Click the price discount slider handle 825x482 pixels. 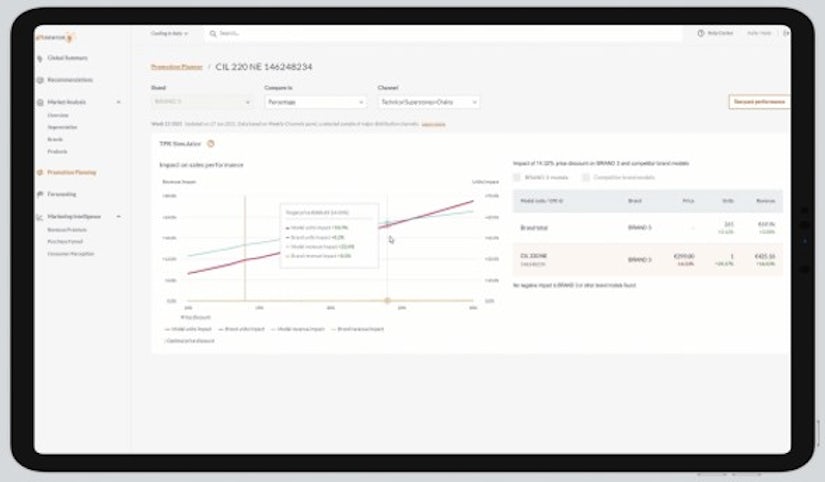click(x=387, y=300)
